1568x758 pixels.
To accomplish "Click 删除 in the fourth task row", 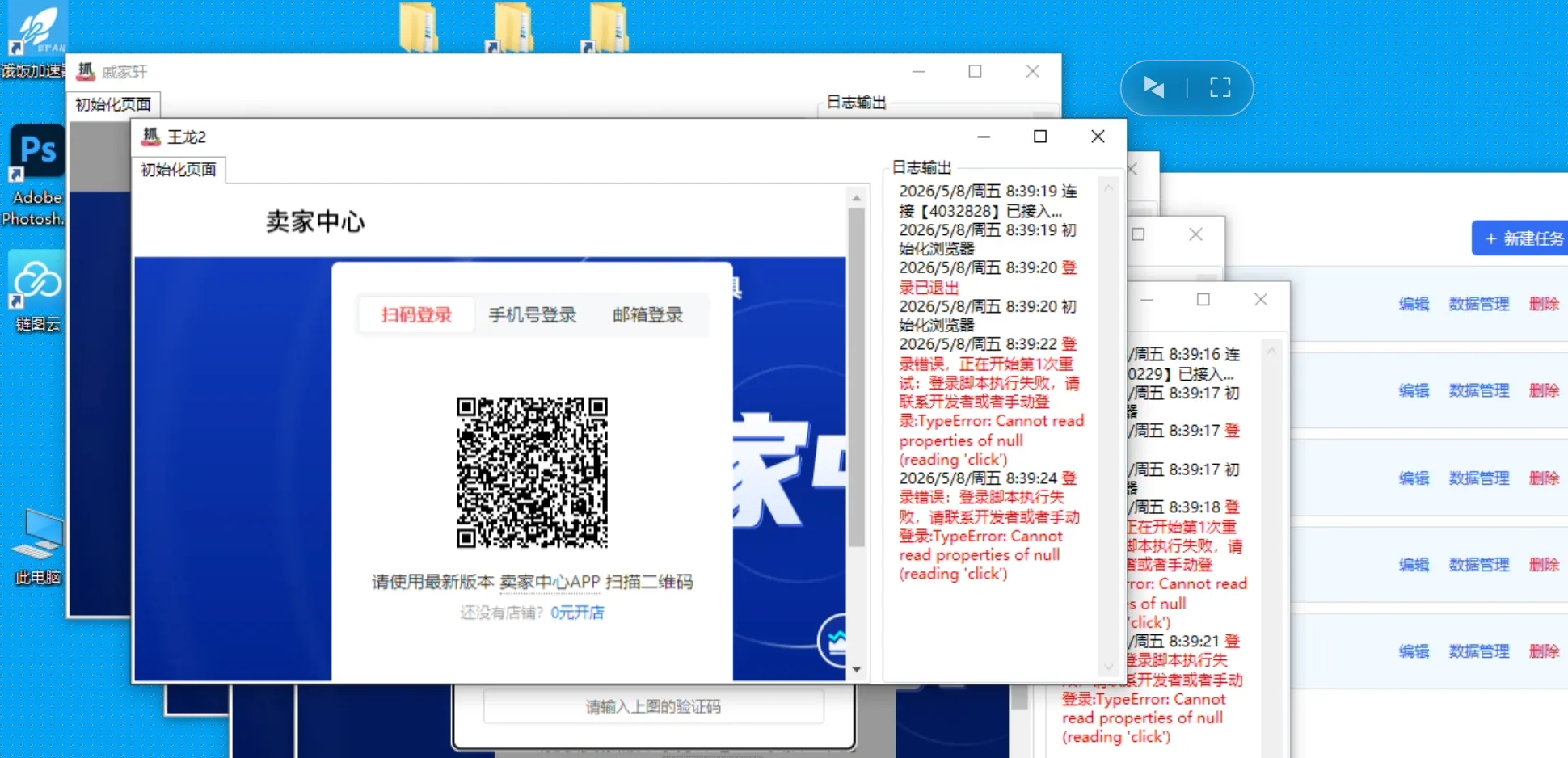I will tap(1544, 564).
